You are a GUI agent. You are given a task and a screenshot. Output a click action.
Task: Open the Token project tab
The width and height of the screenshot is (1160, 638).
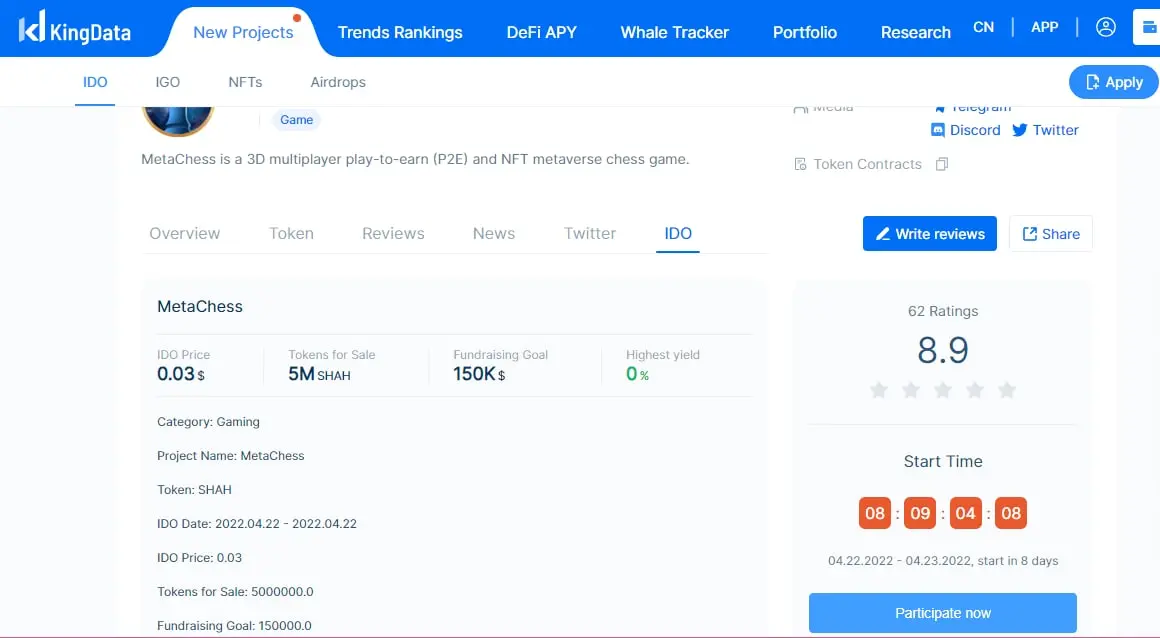[291, 234]
